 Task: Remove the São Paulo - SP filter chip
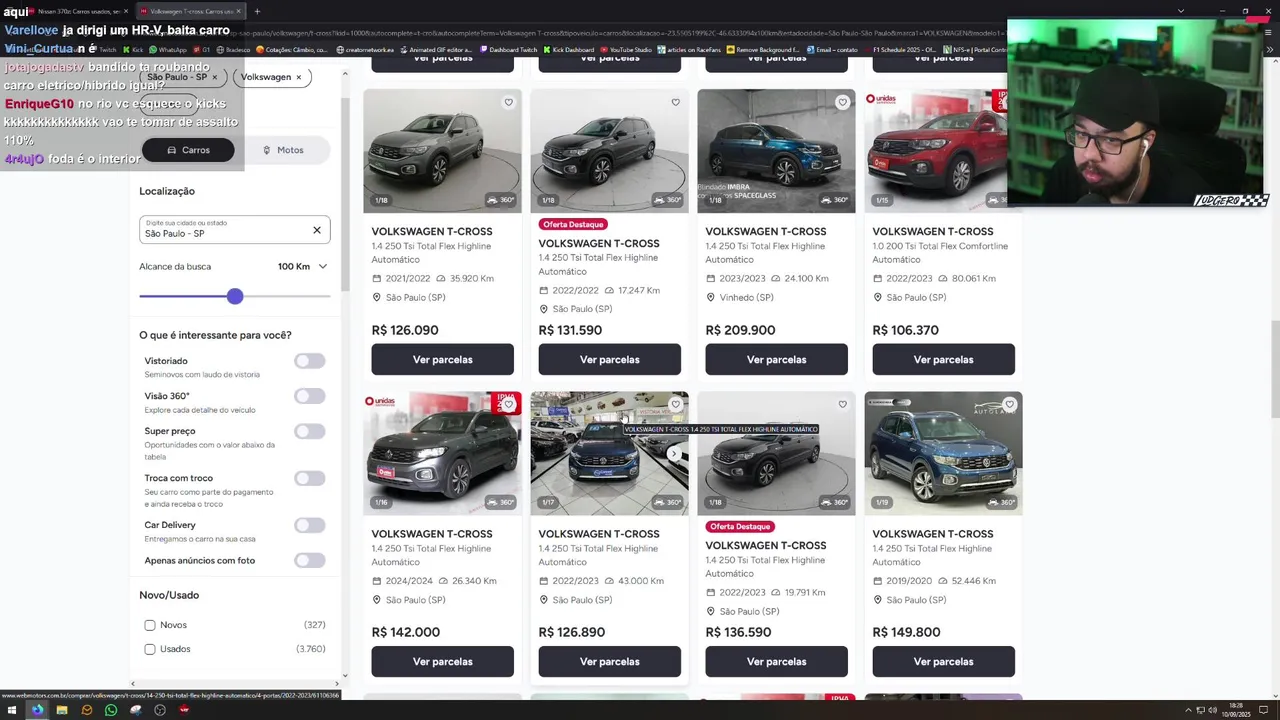click(x=214, y=77)
